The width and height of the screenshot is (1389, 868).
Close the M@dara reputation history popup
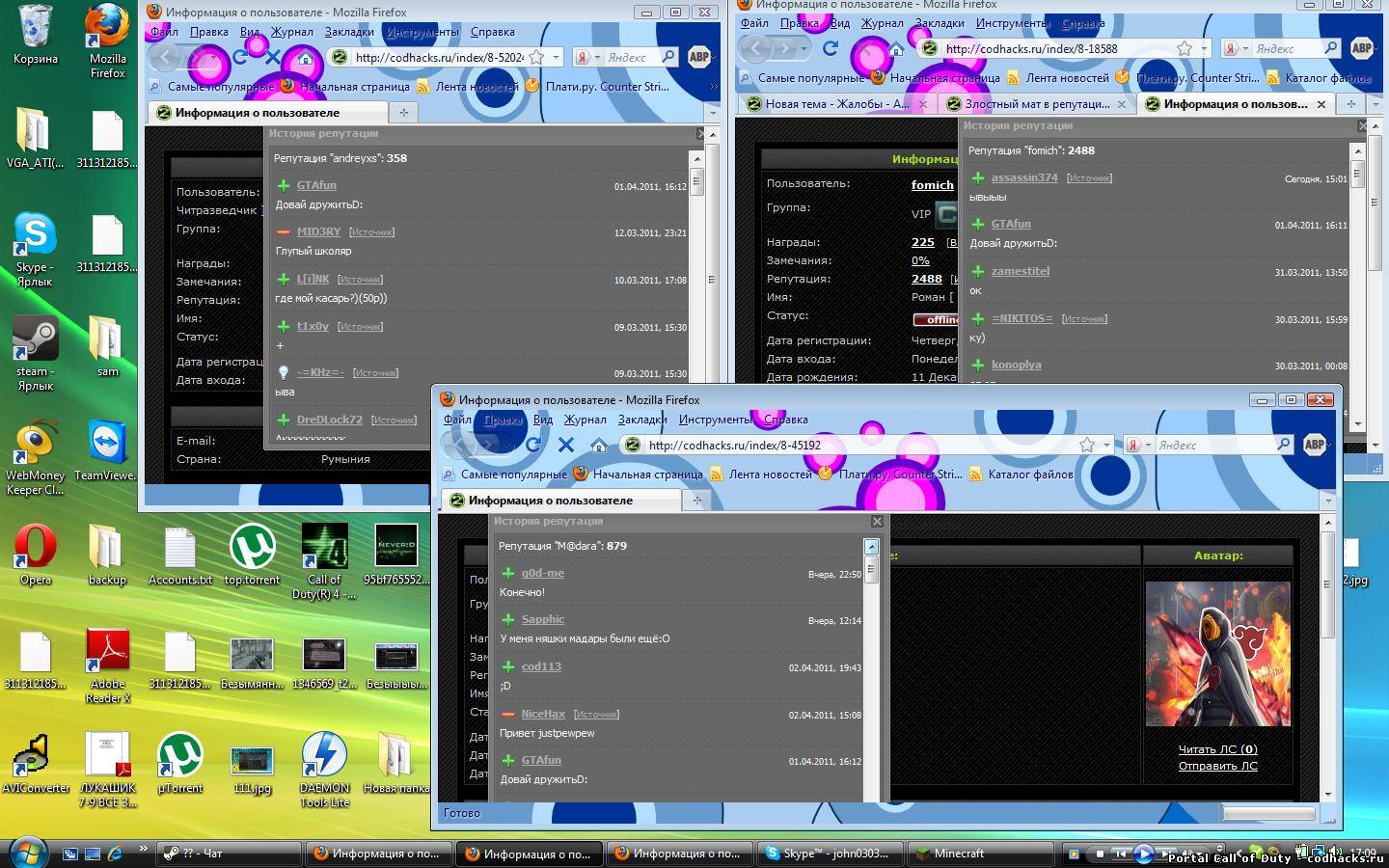pos(877,522)
